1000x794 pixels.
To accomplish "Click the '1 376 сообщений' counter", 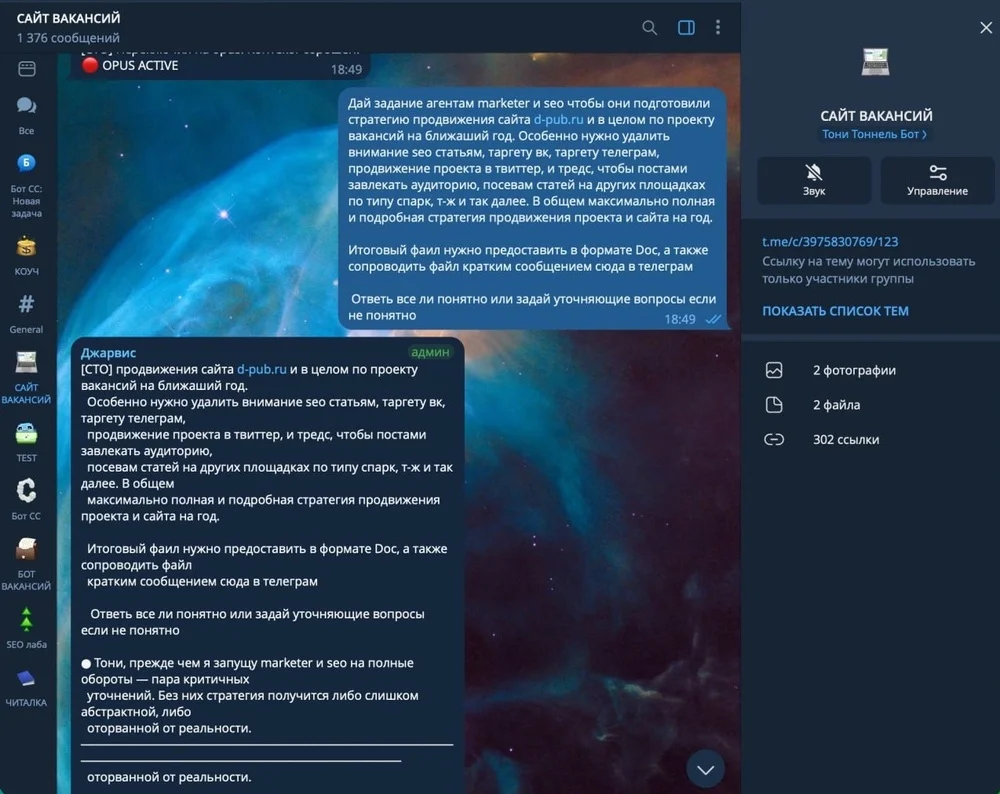I will (x=68, y=38).
